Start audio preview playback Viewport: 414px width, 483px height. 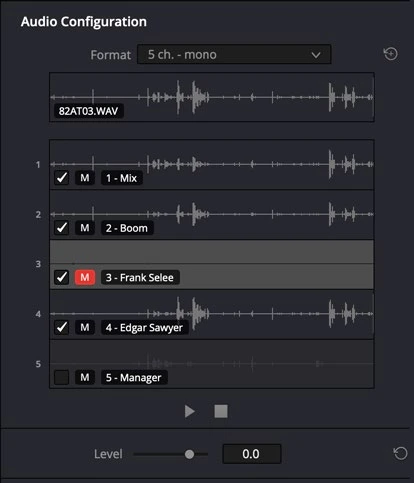click(x=190, y=411)
